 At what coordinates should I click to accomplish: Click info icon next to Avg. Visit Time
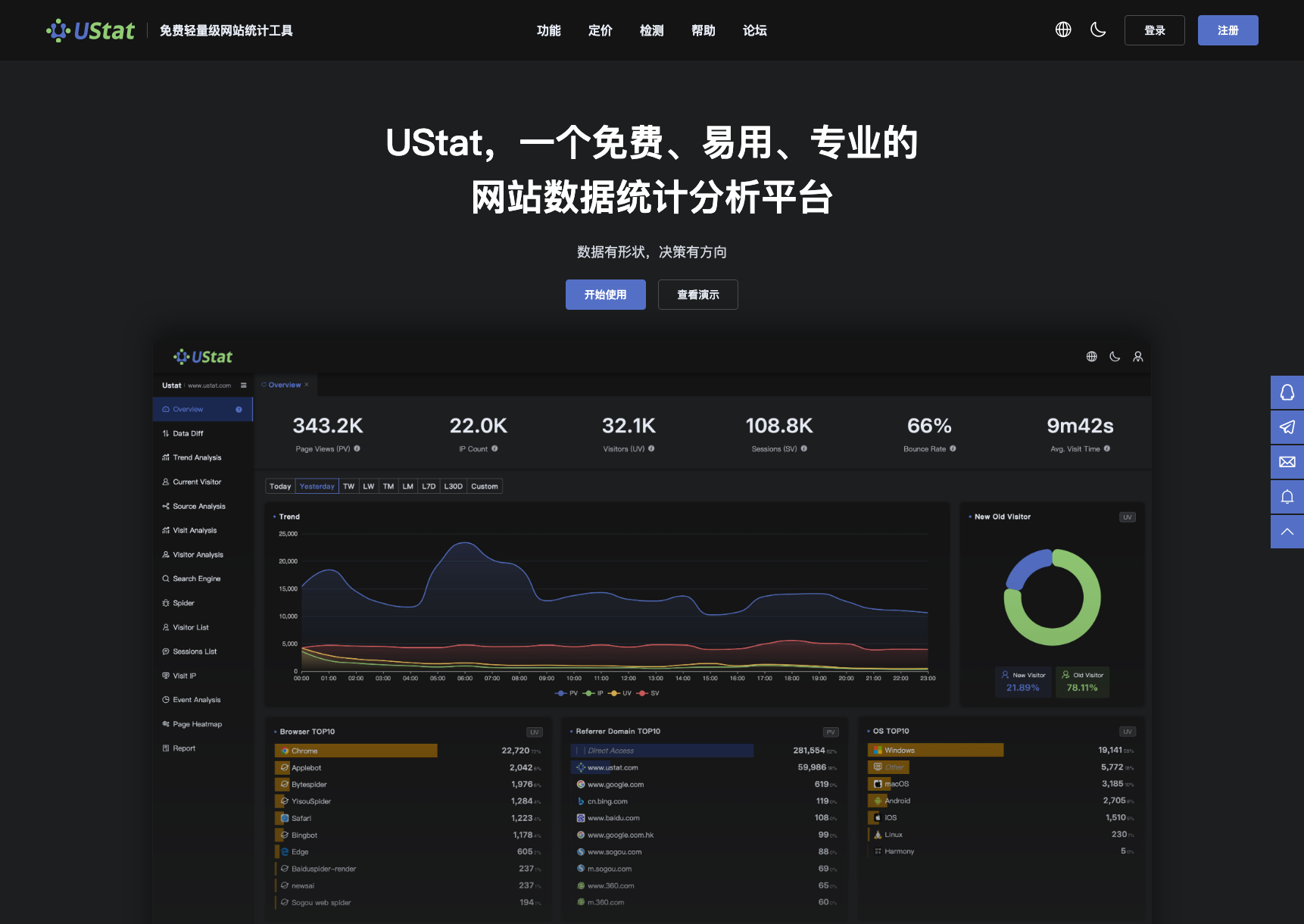click(x=1106, y=448)
